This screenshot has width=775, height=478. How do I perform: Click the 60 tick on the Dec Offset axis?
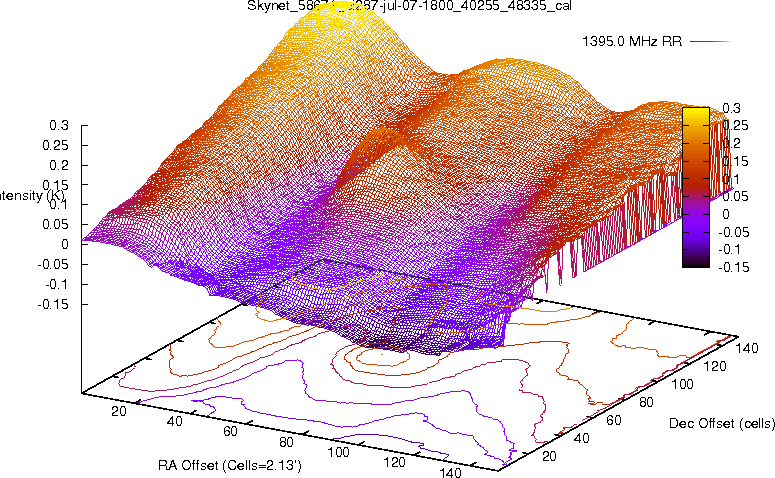coord(613,420)
